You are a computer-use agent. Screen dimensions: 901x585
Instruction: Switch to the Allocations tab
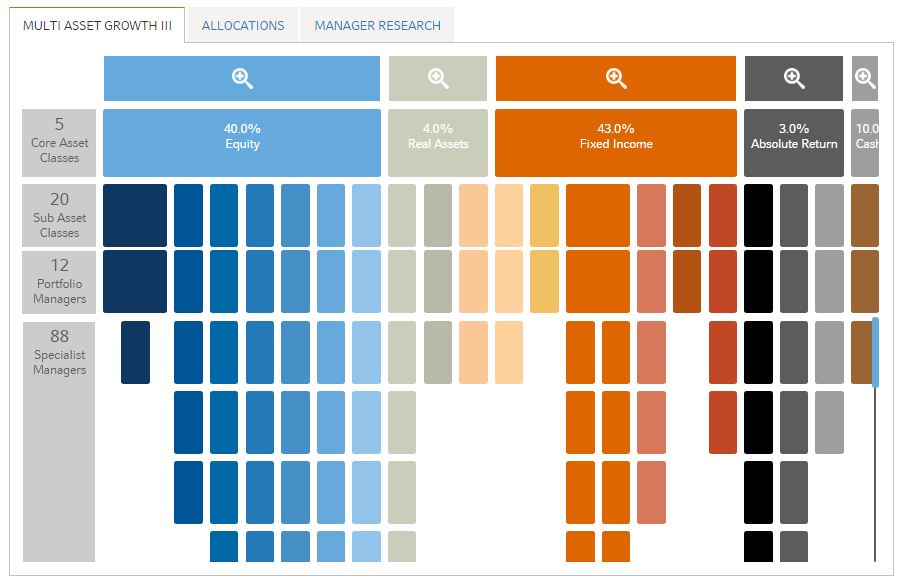click(x=243, y=26)
